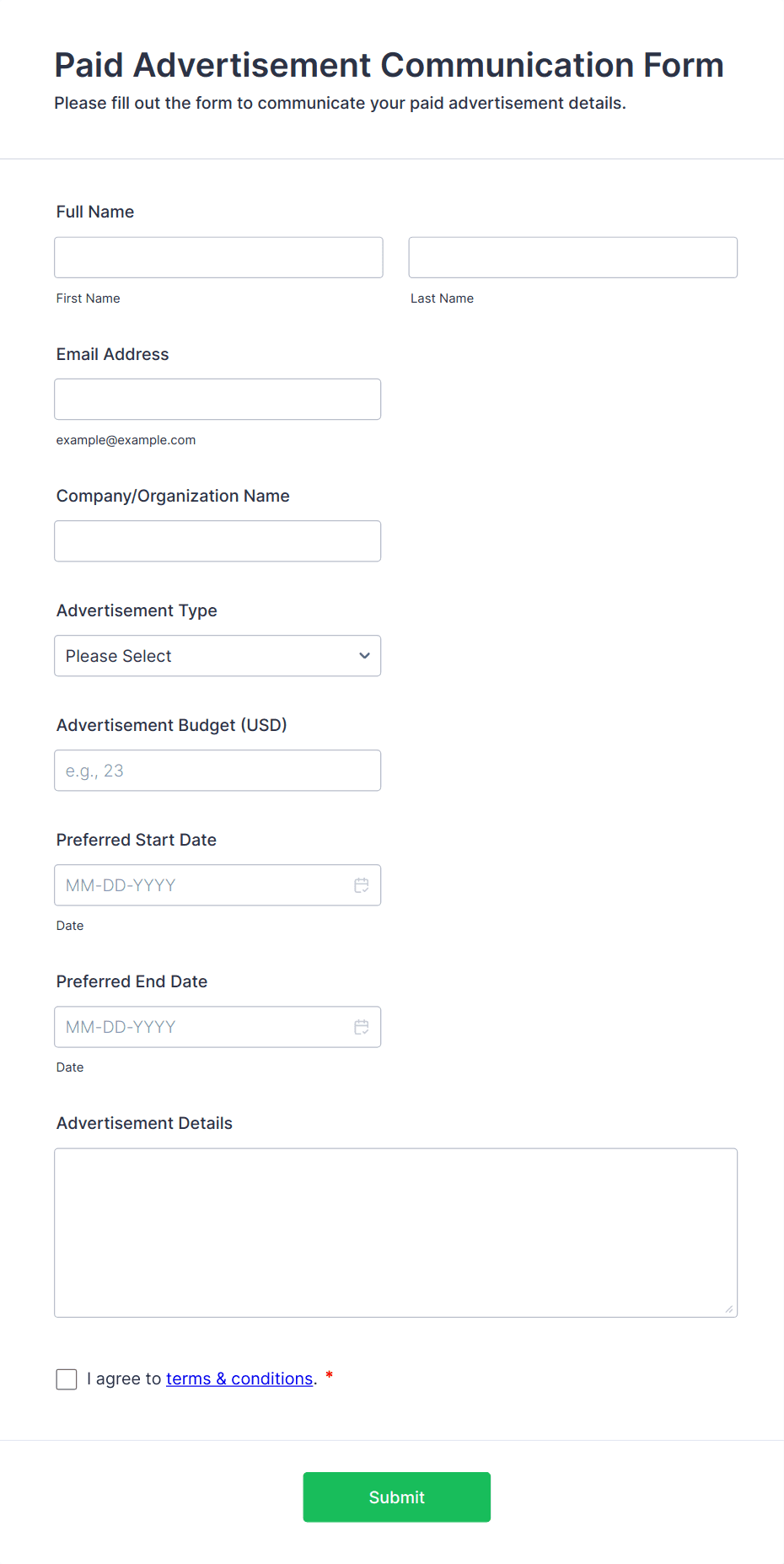
Task: Open the Preferred Start Date calendar icon
Action: pyautogui.click(x=362, y=885)
